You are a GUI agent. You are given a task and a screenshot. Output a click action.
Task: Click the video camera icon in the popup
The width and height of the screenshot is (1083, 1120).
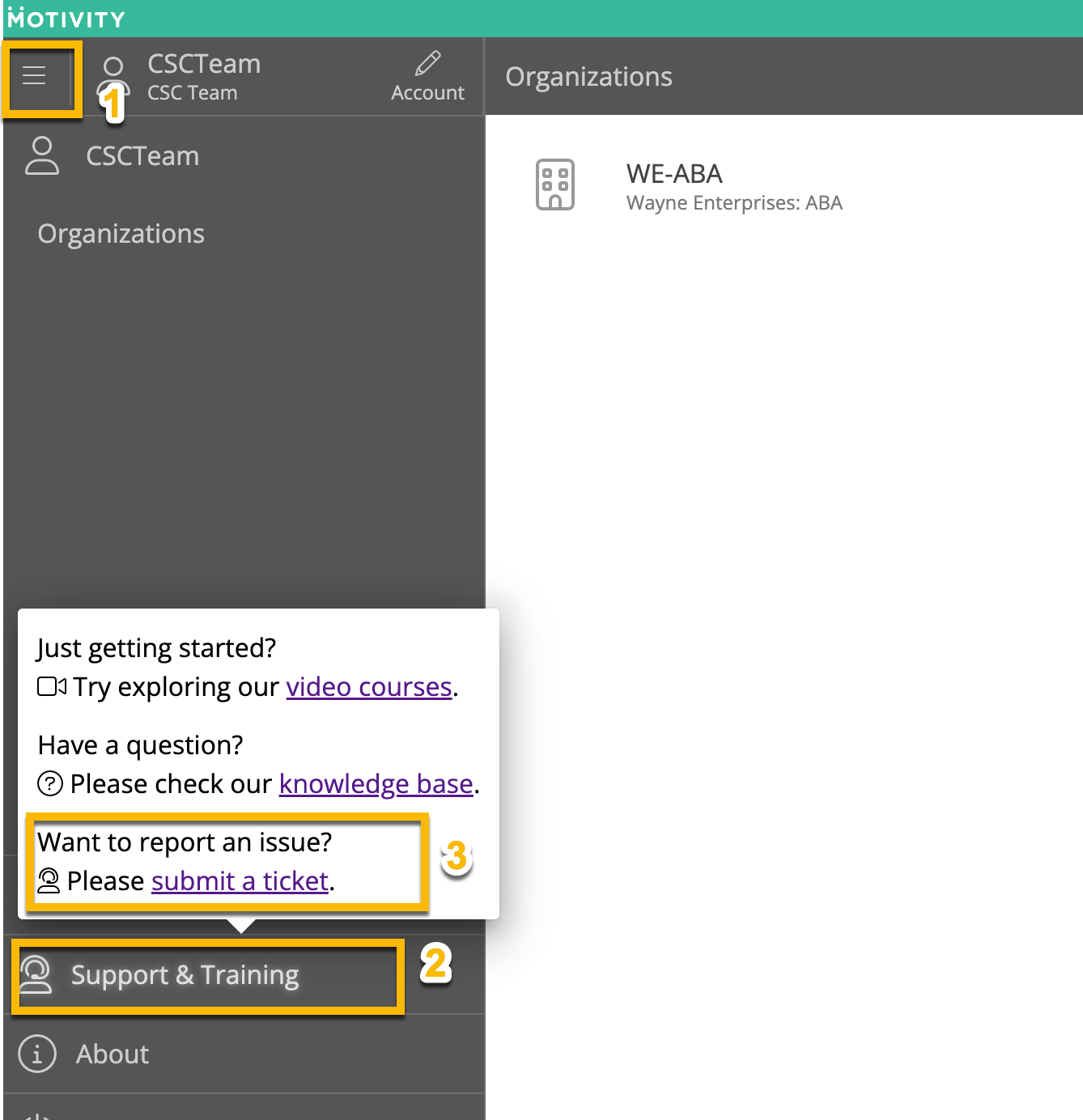click(x=52, y=687)
